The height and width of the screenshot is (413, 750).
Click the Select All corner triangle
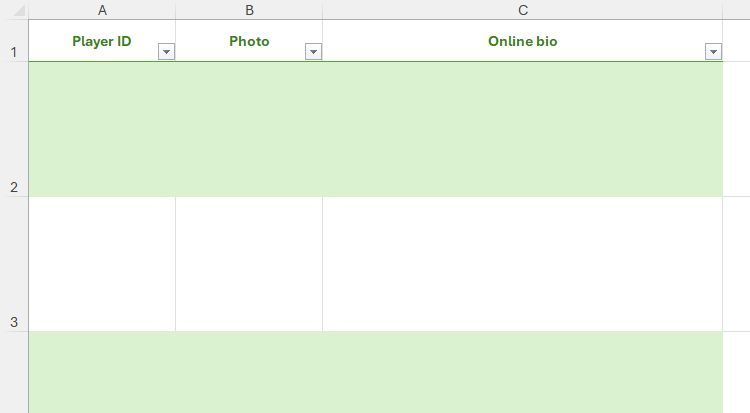pos(19,10)
